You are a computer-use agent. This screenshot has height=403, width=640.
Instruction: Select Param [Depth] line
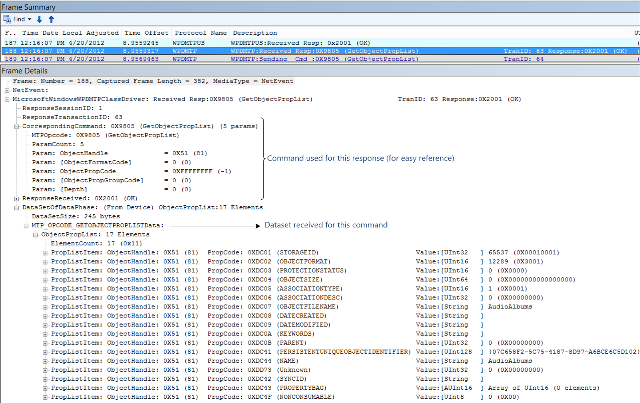111,189
